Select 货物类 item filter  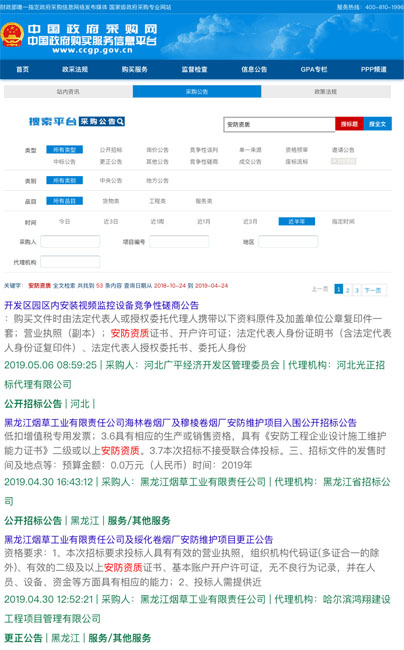pyautogui.click(x=111, y=201)
